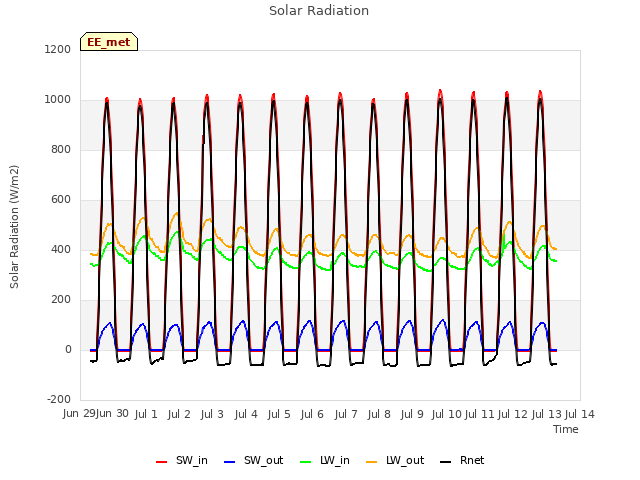Click the Jul 3 x-axis tick label
This screenshot has height=480, width=640.
tap(212, 414)
